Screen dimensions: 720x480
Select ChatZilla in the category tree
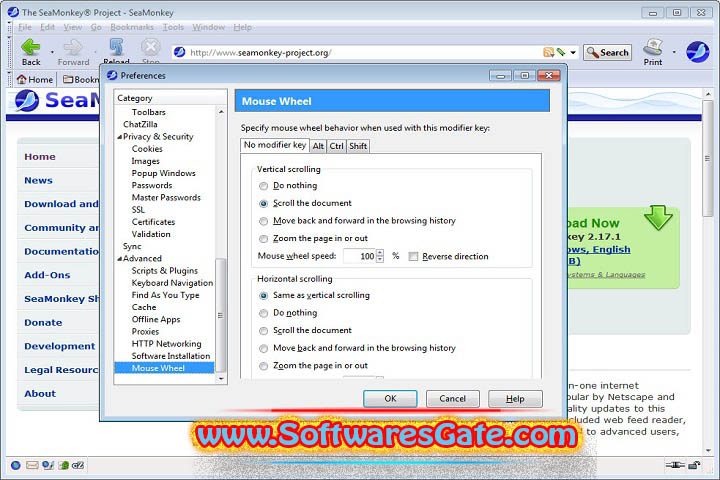140,124
